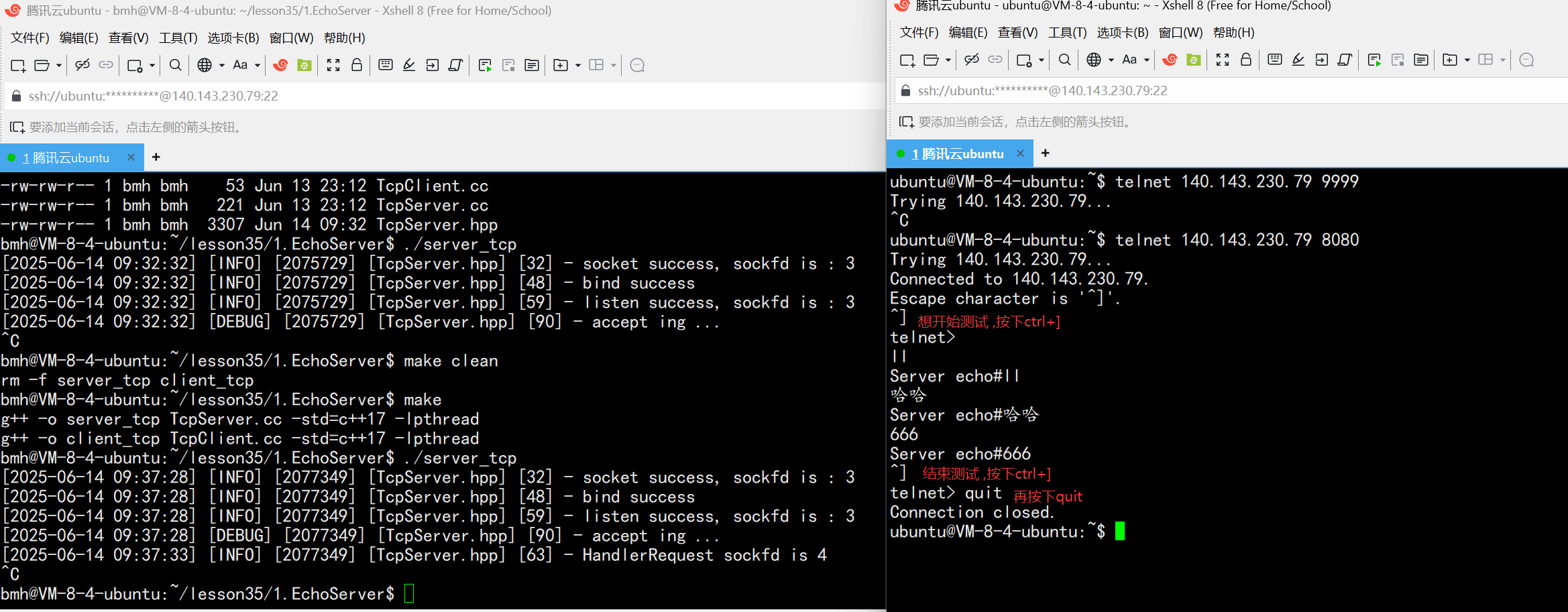The image size is (1568, 612).
Task: Lock the screen with the padlock icon
Action: 357,65
